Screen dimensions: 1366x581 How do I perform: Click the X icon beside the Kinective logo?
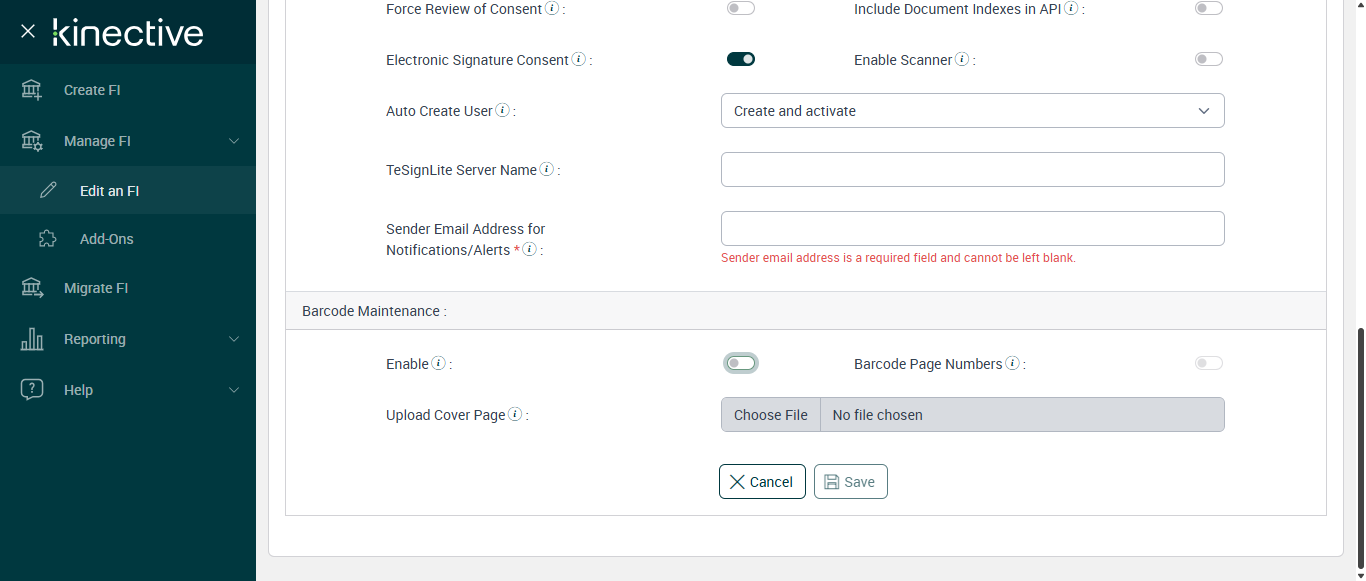28,31
